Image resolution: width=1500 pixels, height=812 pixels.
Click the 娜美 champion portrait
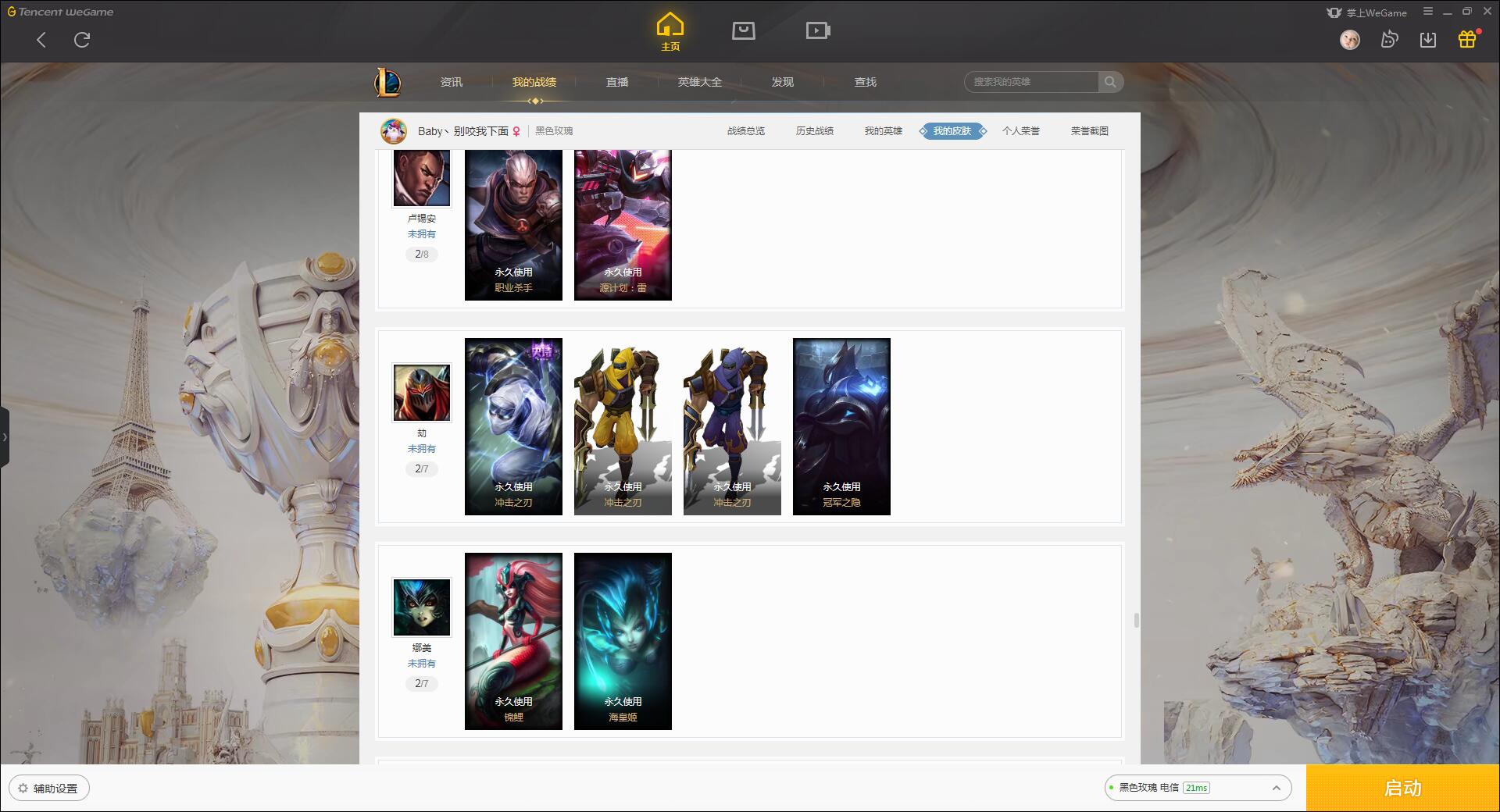422,607
